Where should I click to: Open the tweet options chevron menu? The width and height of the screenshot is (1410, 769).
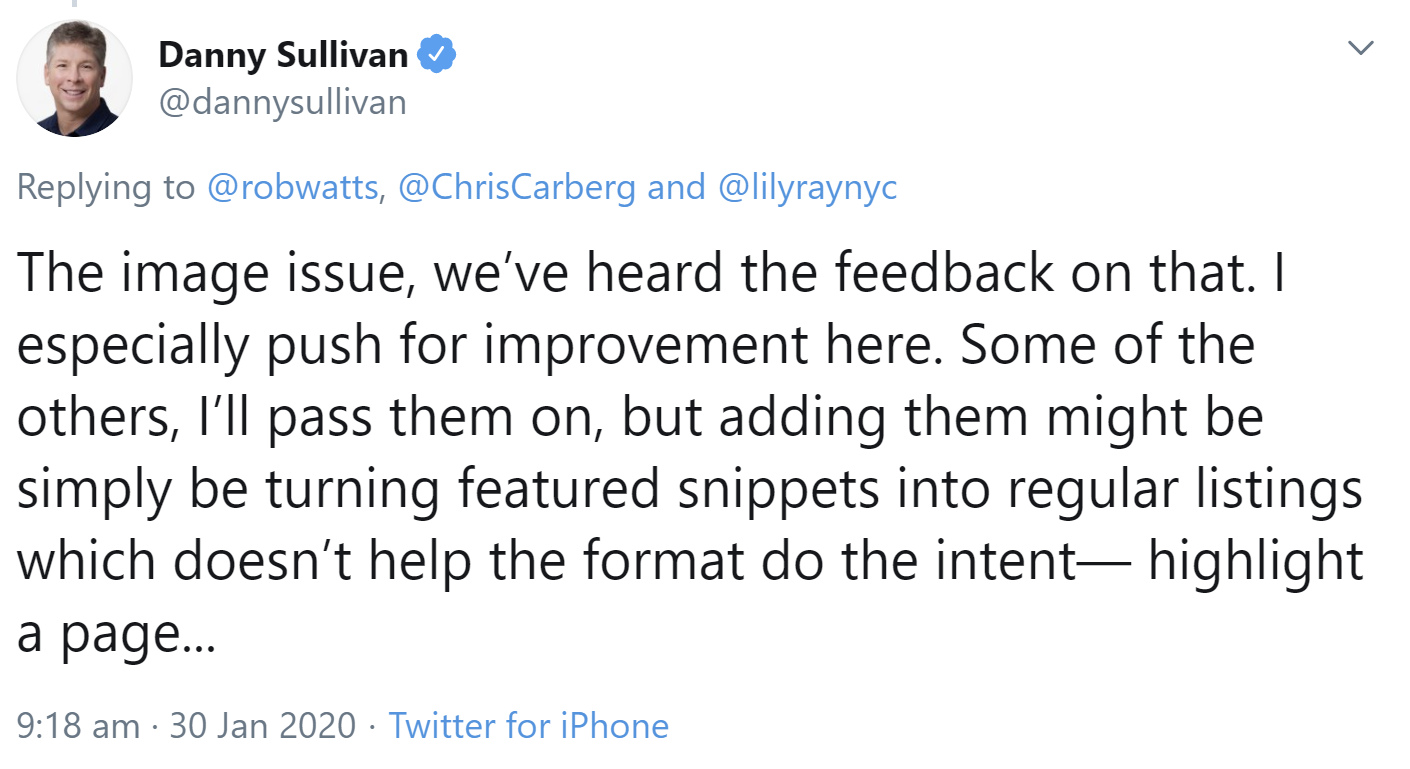pyautogui.click(x=1362, y=47)
